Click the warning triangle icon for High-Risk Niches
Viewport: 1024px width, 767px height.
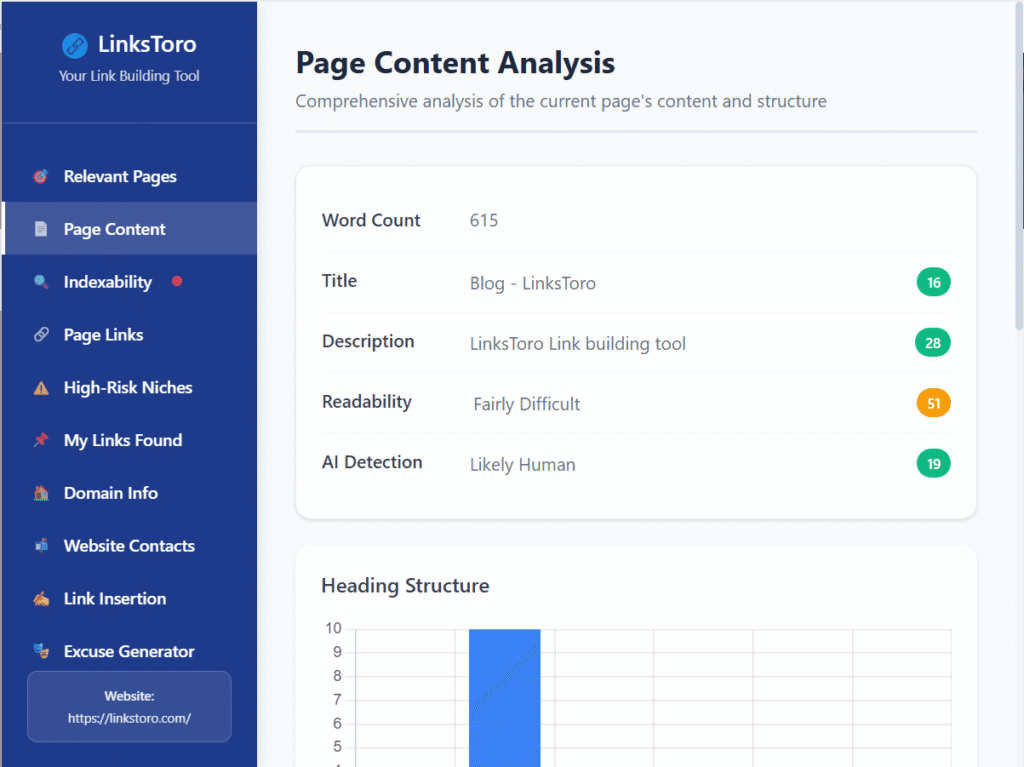41,388
